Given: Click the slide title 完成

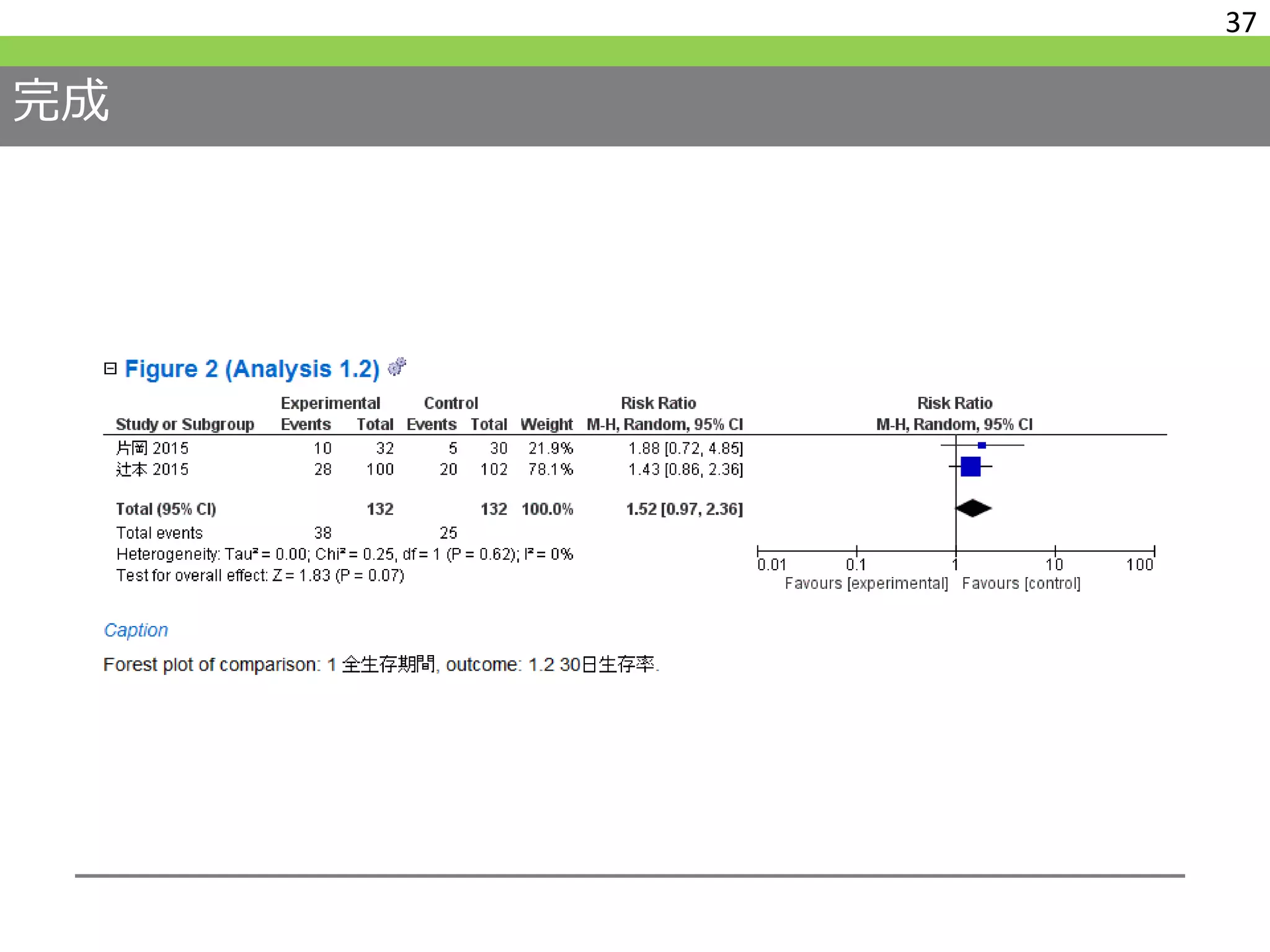Looking at the screenshot, I should (61, 101).
